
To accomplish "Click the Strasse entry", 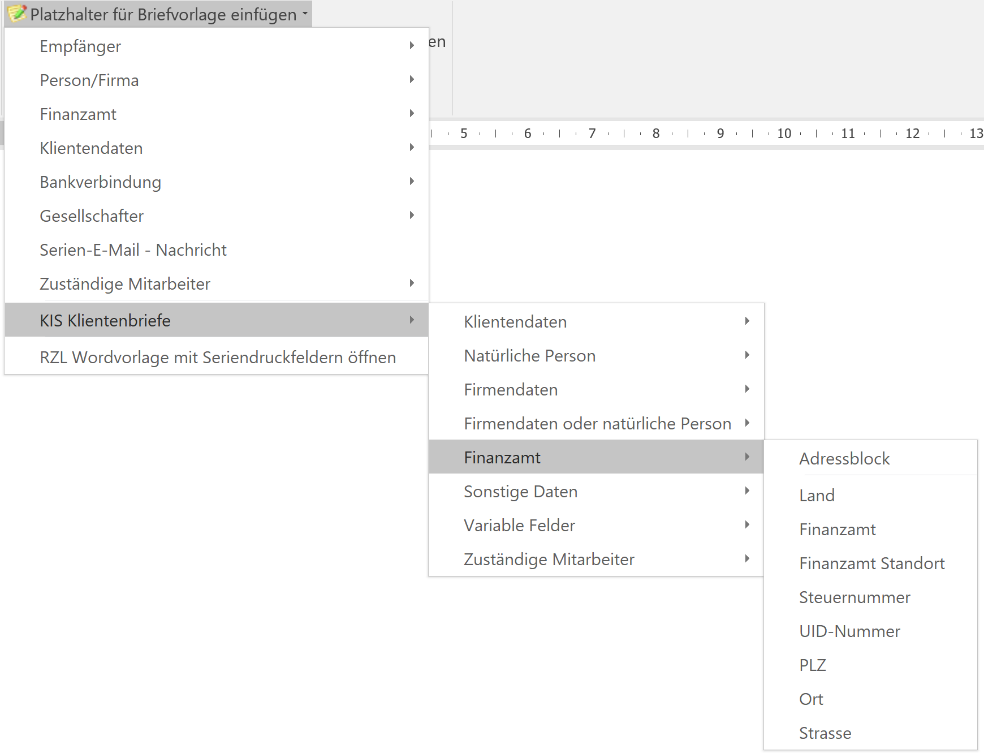I will tap(825, 733).
